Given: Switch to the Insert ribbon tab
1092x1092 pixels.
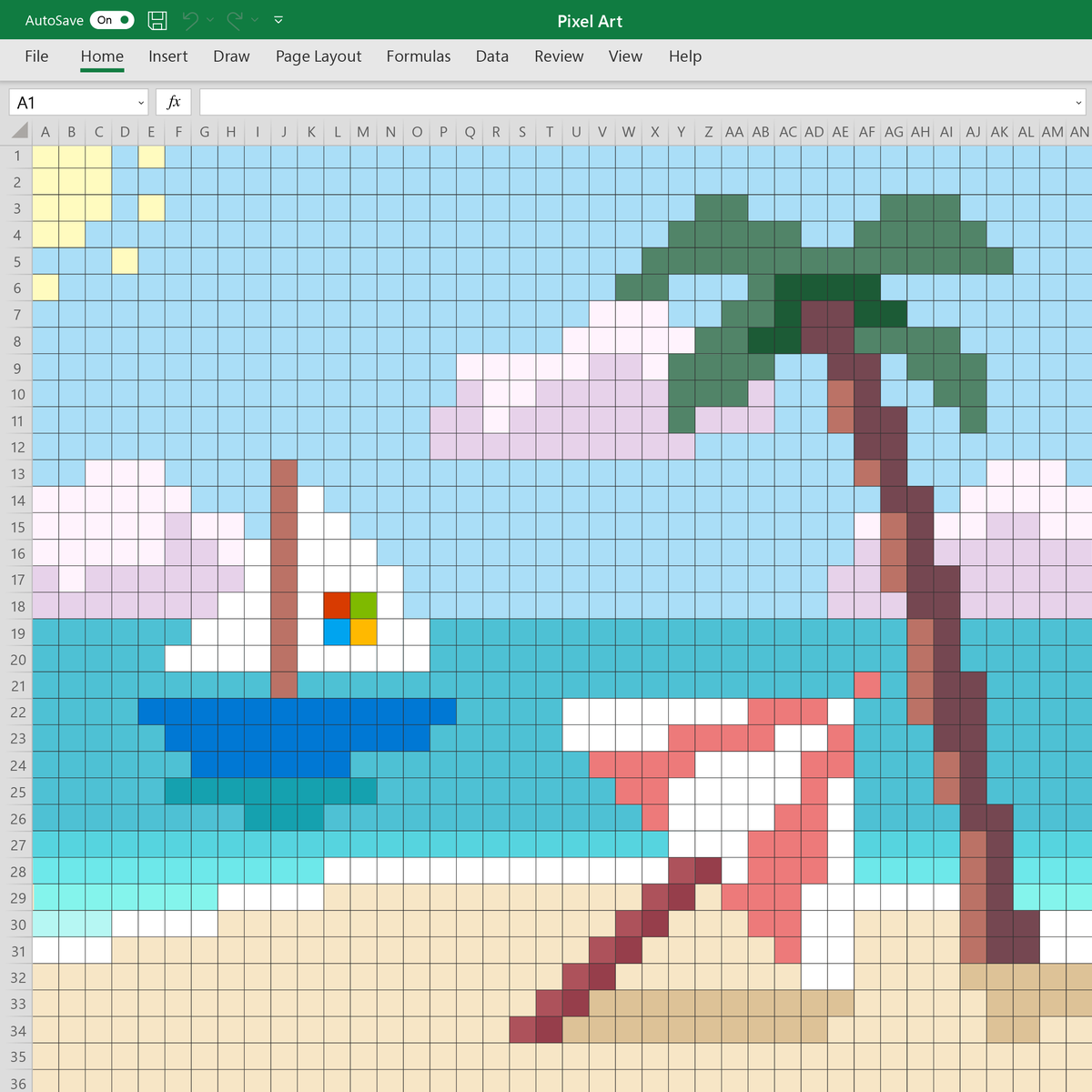Looking at the screenshot, I should (167, 56).
